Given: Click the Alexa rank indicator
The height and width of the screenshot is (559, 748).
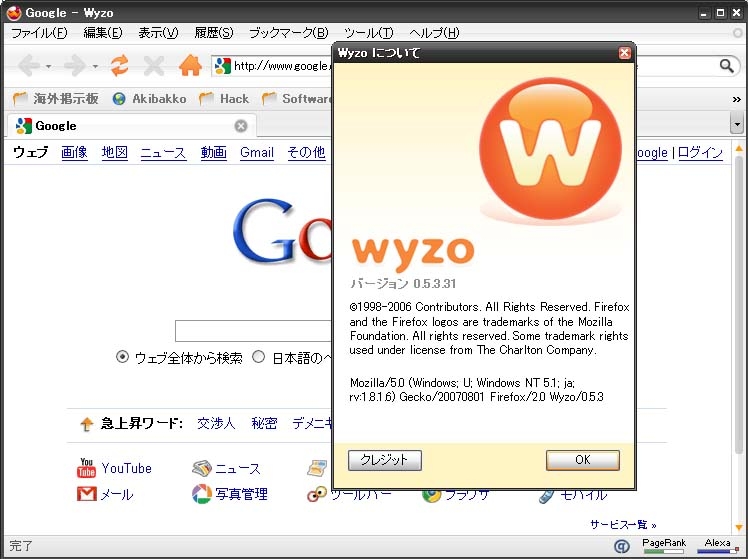Looking at the screenshot, I should 717,546.
